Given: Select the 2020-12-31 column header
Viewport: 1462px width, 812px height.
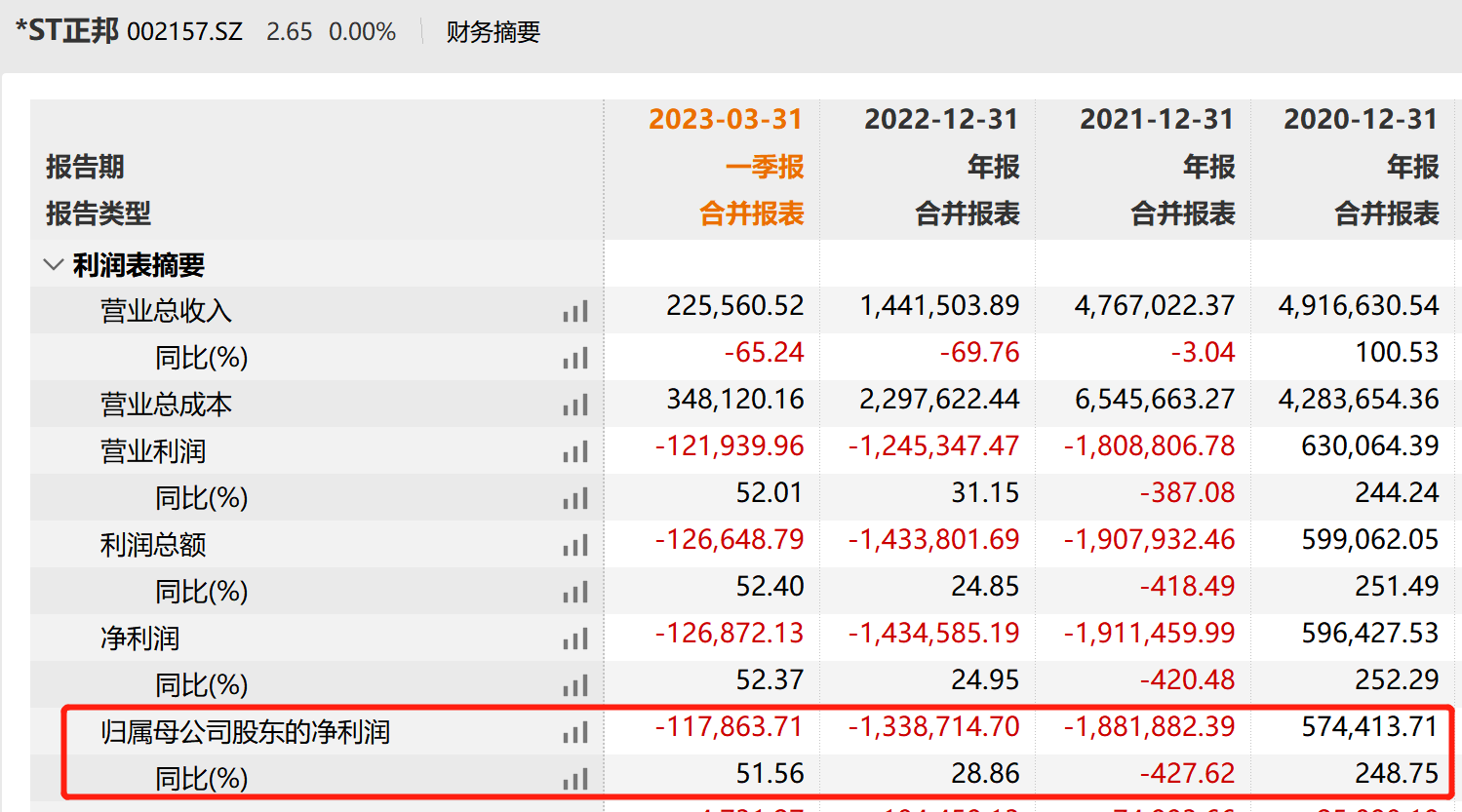Looking at the screenshot, I should [1361, 119].
